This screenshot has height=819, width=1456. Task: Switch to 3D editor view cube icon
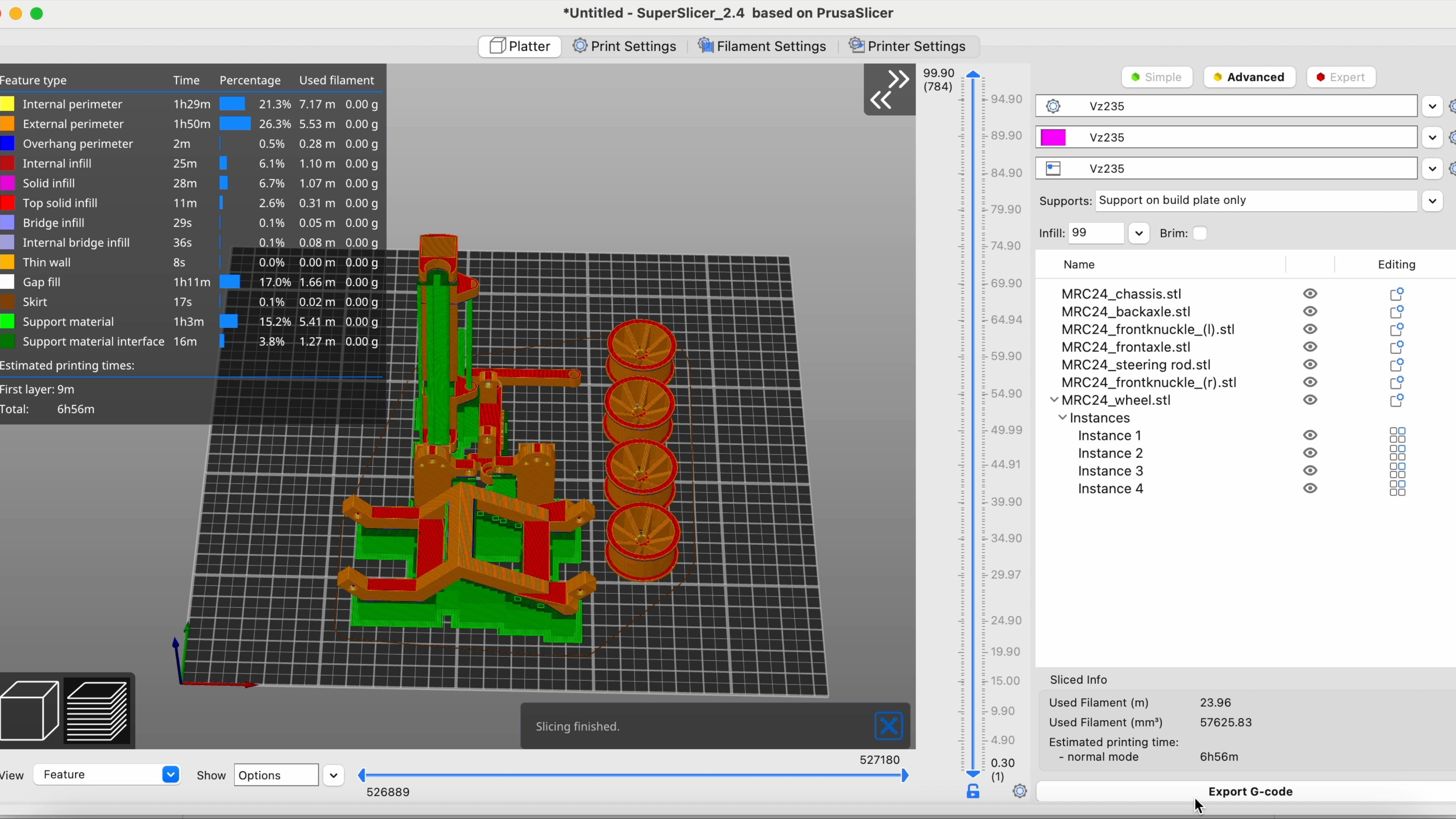click(30, 711)
